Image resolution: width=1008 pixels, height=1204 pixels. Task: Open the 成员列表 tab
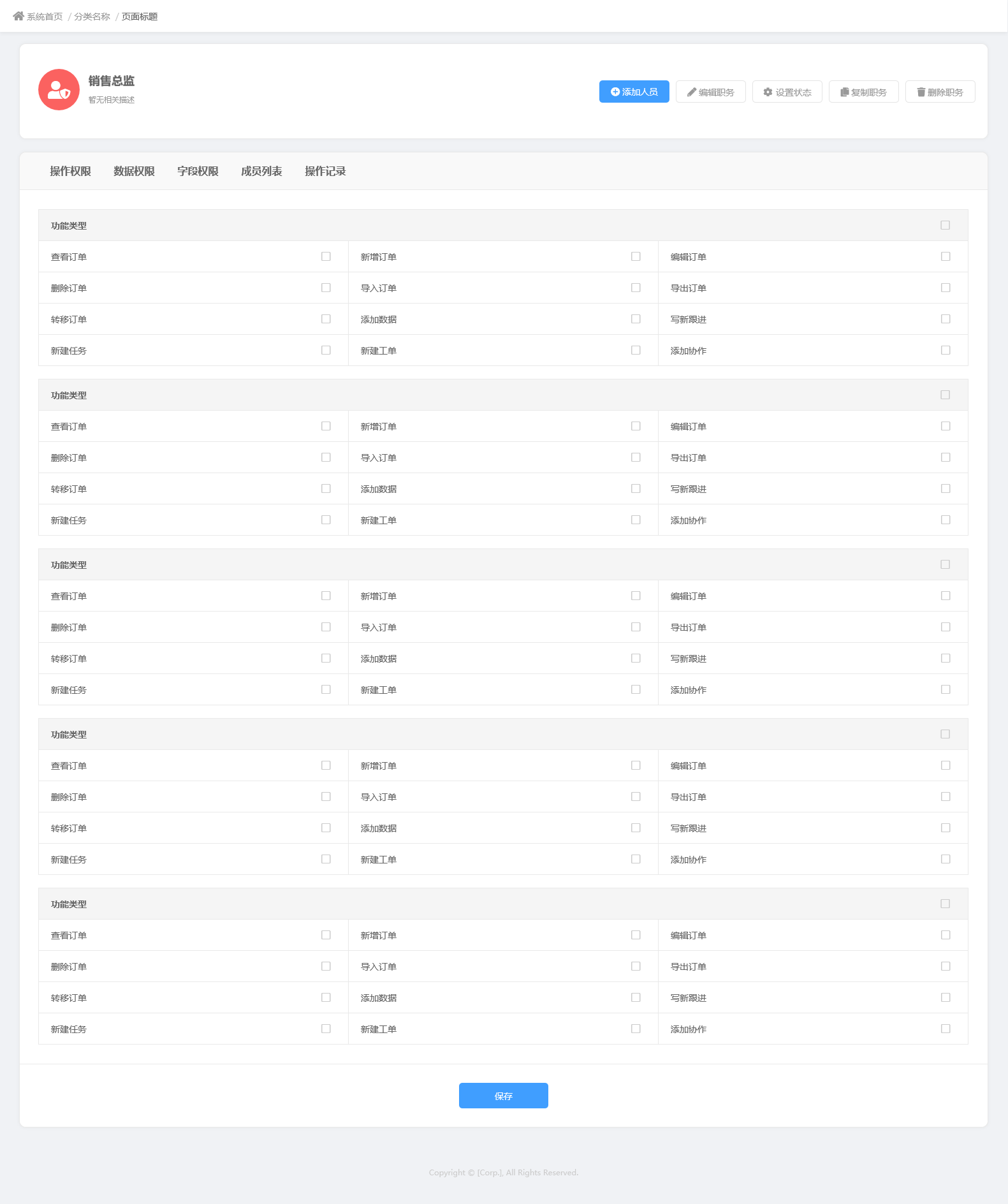click(262, 171)
